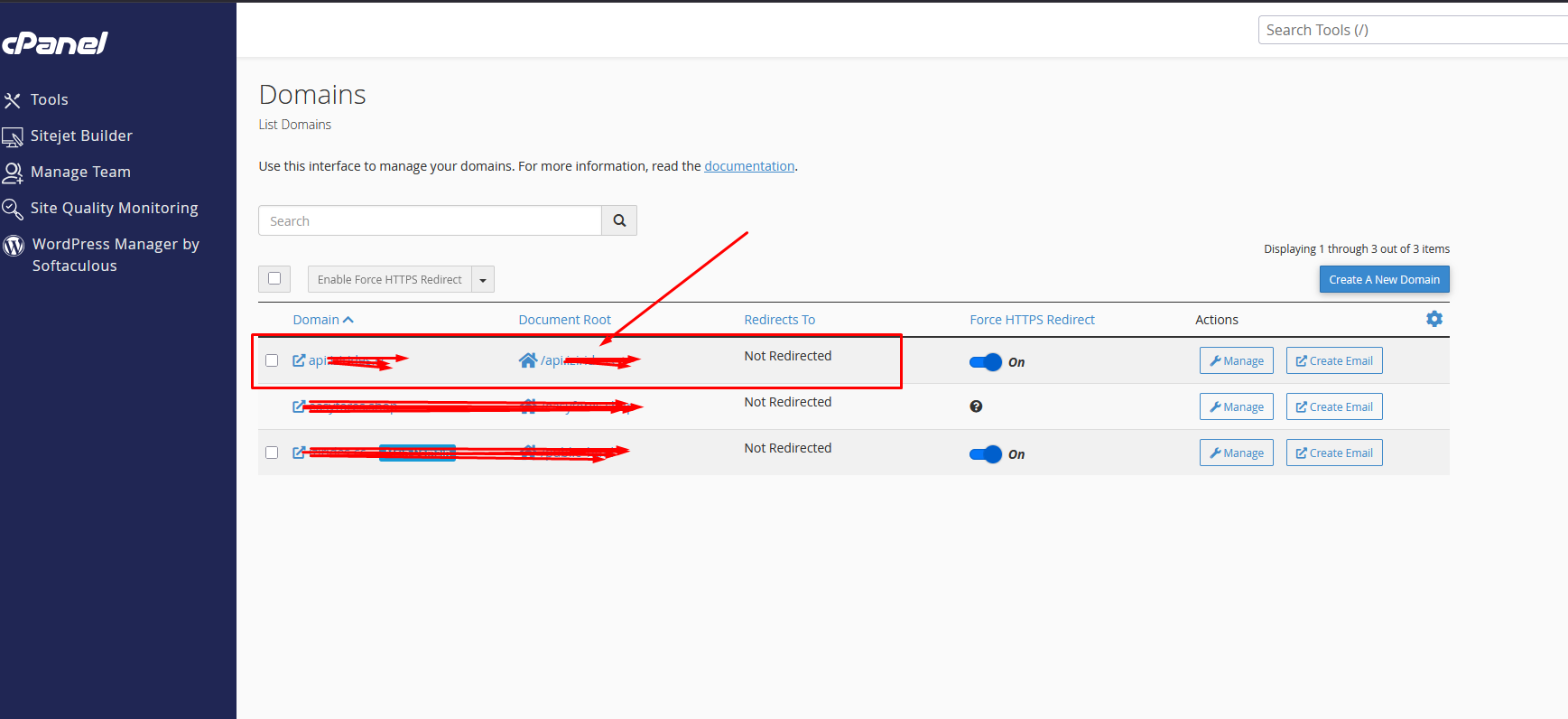This screenshot has height=719, width=1568.
Task: Open the documentation link
Action: [749, 166]
